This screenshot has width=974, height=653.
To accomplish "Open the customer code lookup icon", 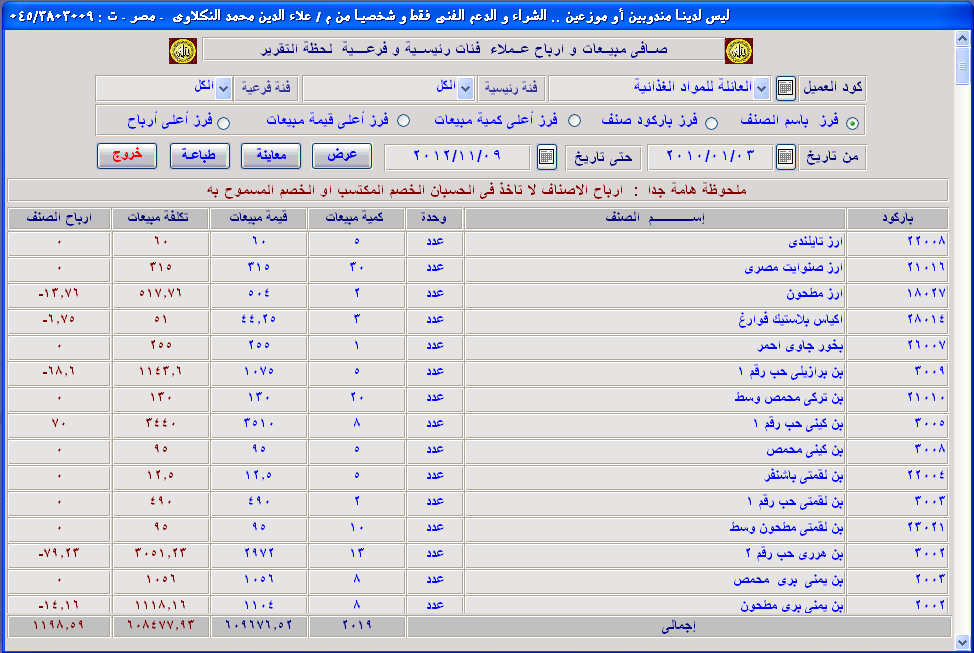I will click(x=786, y=88).
